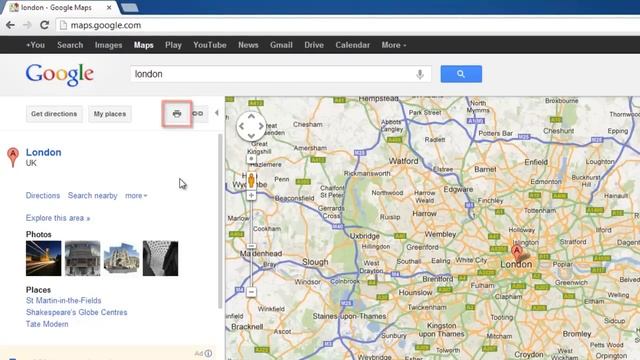
Task: Open Drive in the black bar
Action: point(314,45)
